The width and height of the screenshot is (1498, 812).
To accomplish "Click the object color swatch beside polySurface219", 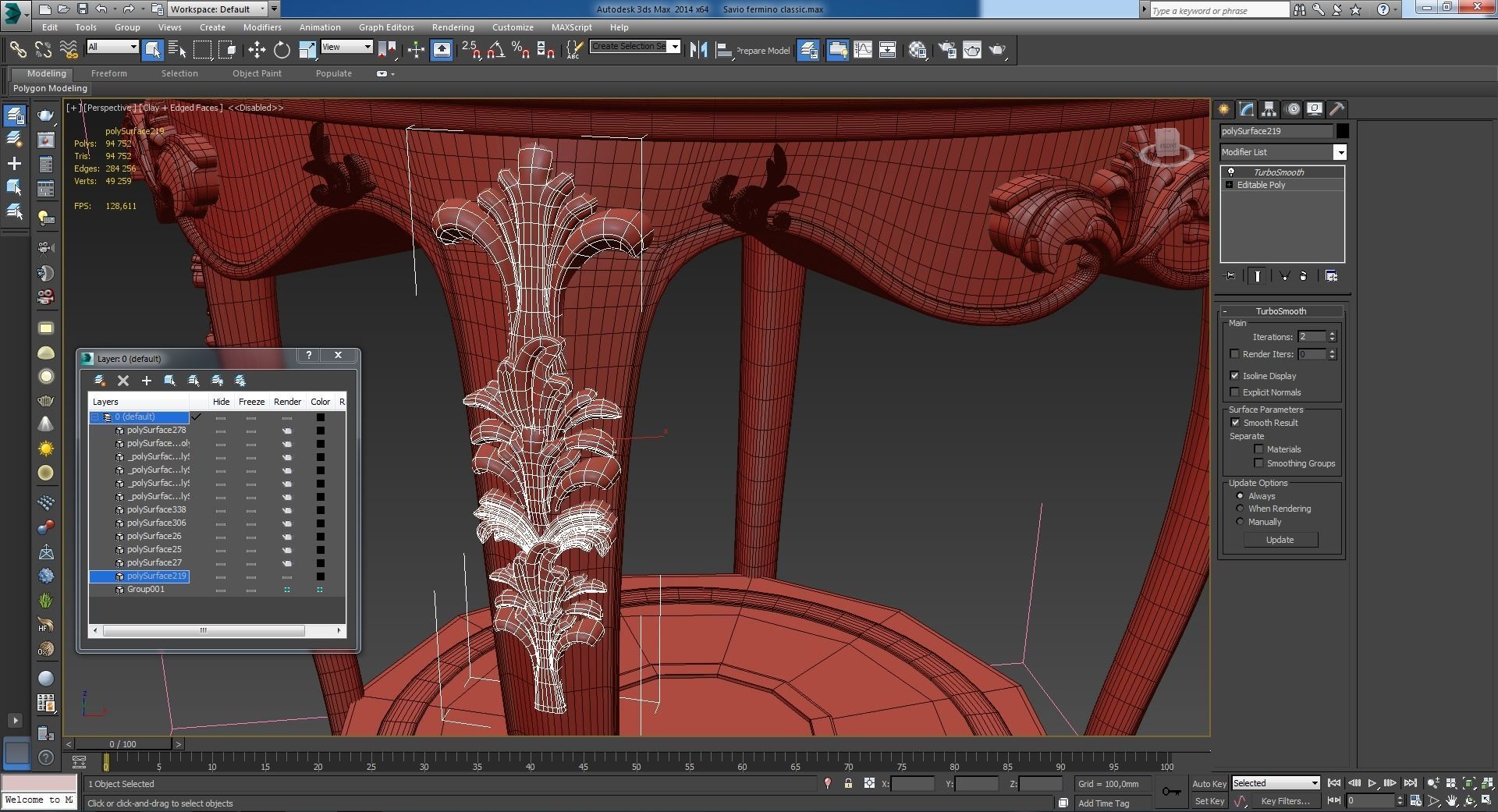I will pos(1342,131).
